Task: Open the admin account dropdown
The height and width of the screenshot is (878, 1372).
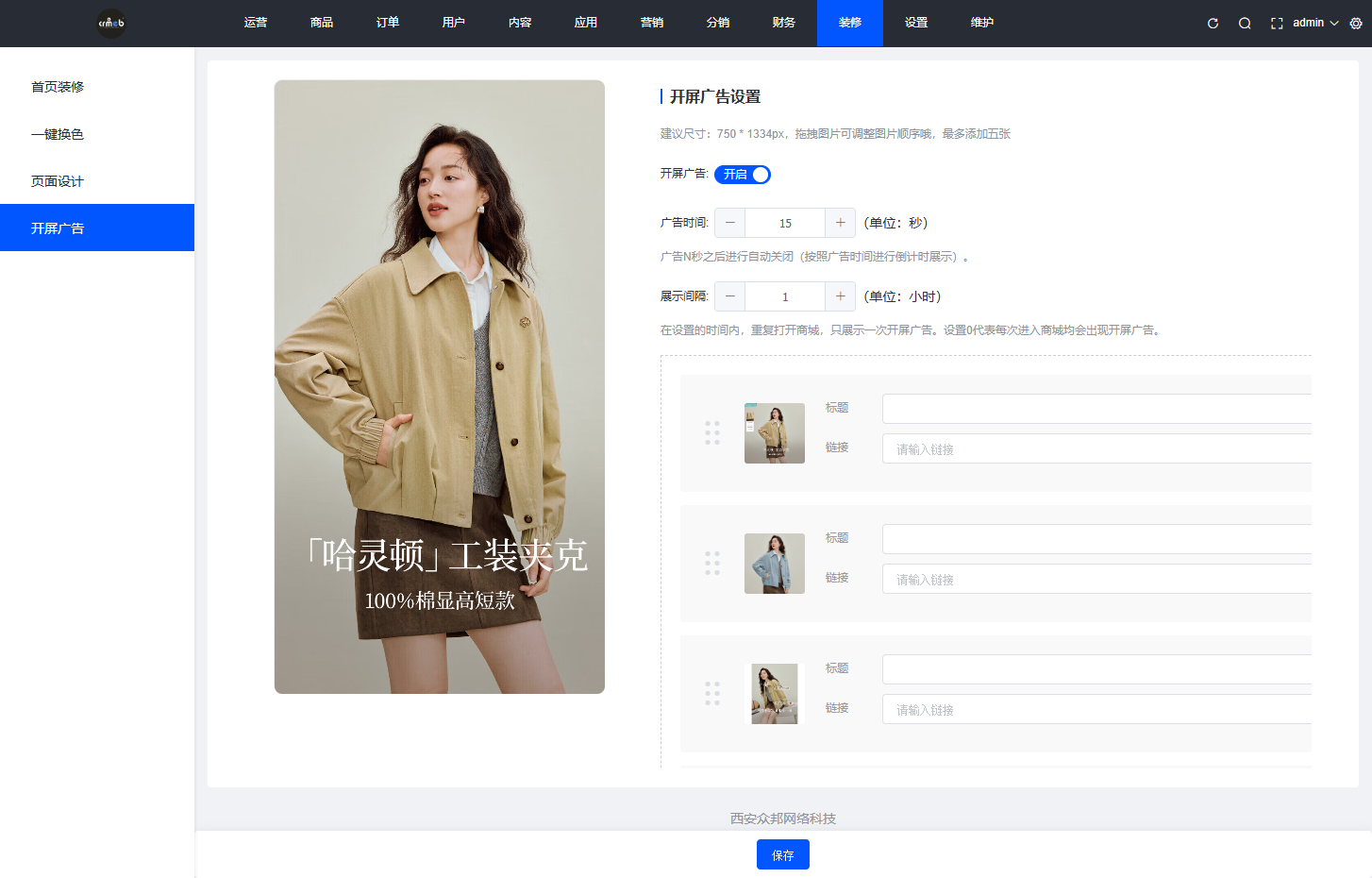Action: click(1312, 23)
